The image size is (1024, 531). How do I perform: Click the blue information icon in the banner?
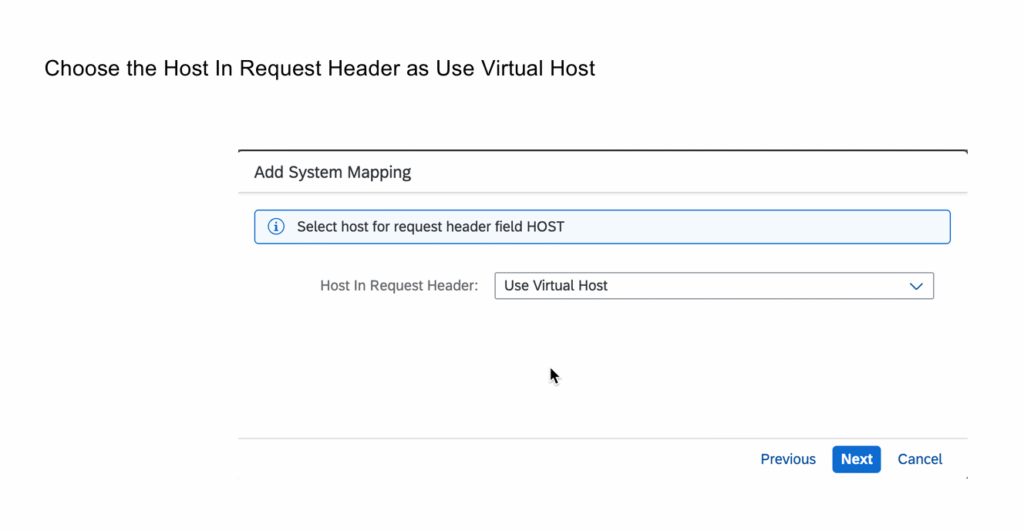pos(276,227)
